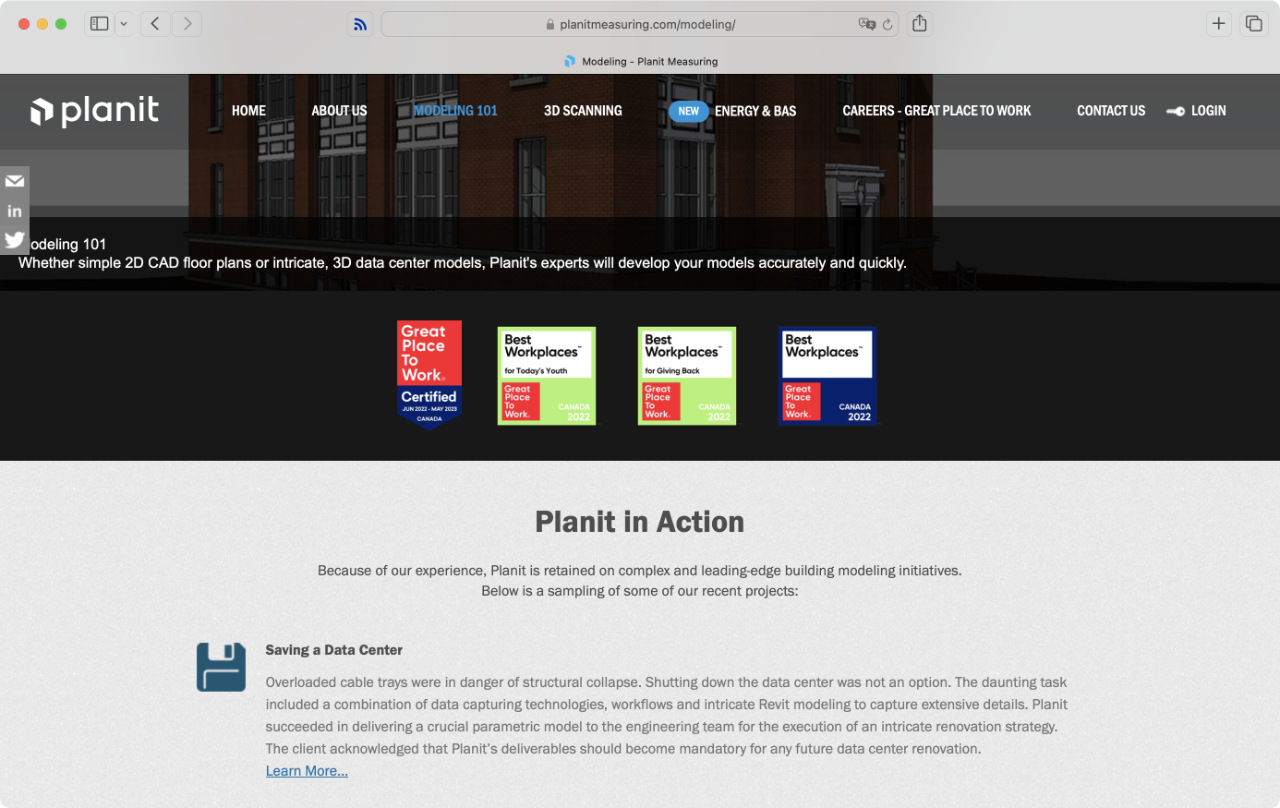1280x808 pixels.
Task: Open the CONTACT US menu item
Action: click(x=1111, y=111)
